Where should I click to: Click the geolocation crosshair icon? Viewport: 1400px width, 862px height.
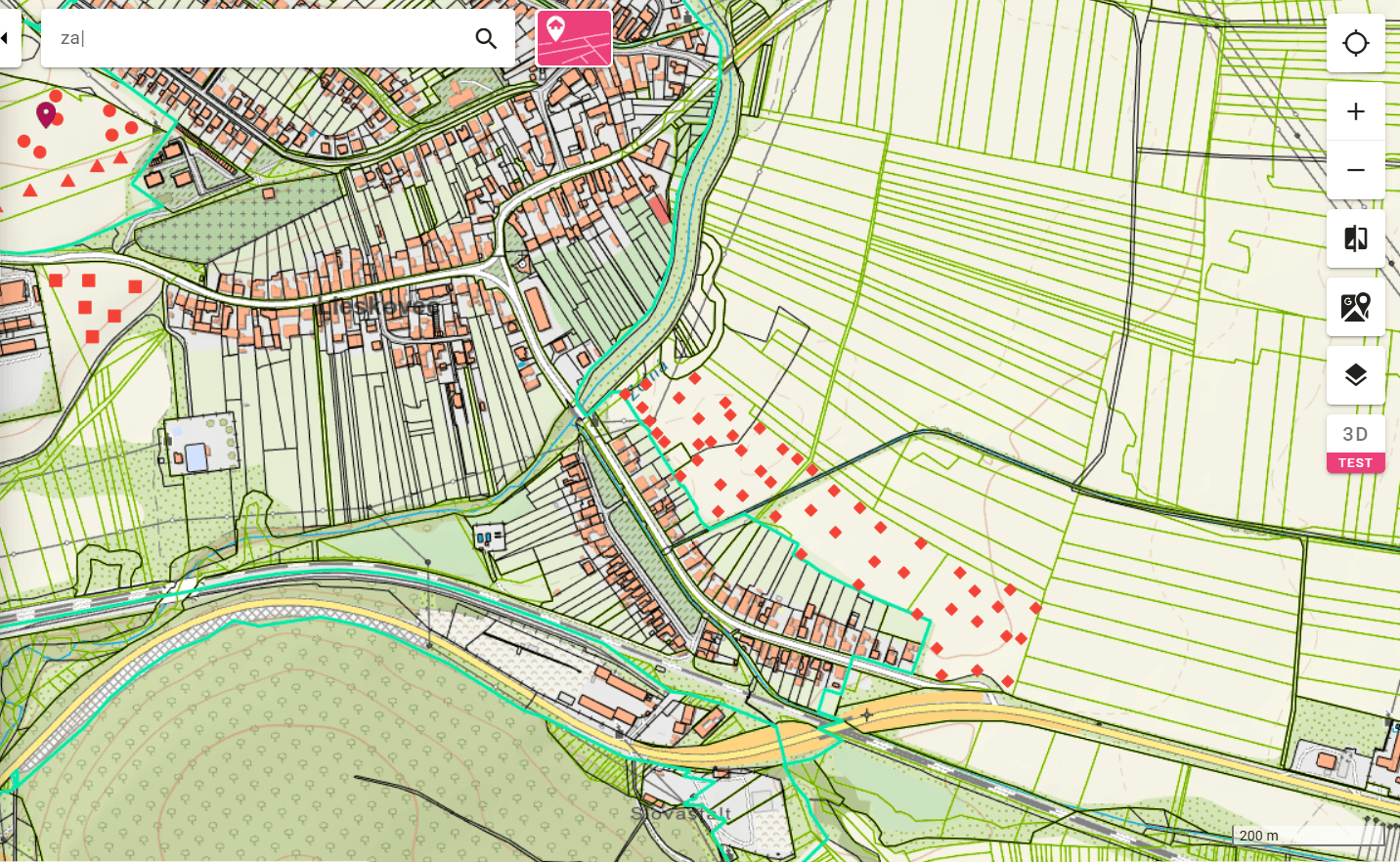(x=1356, y=43)
